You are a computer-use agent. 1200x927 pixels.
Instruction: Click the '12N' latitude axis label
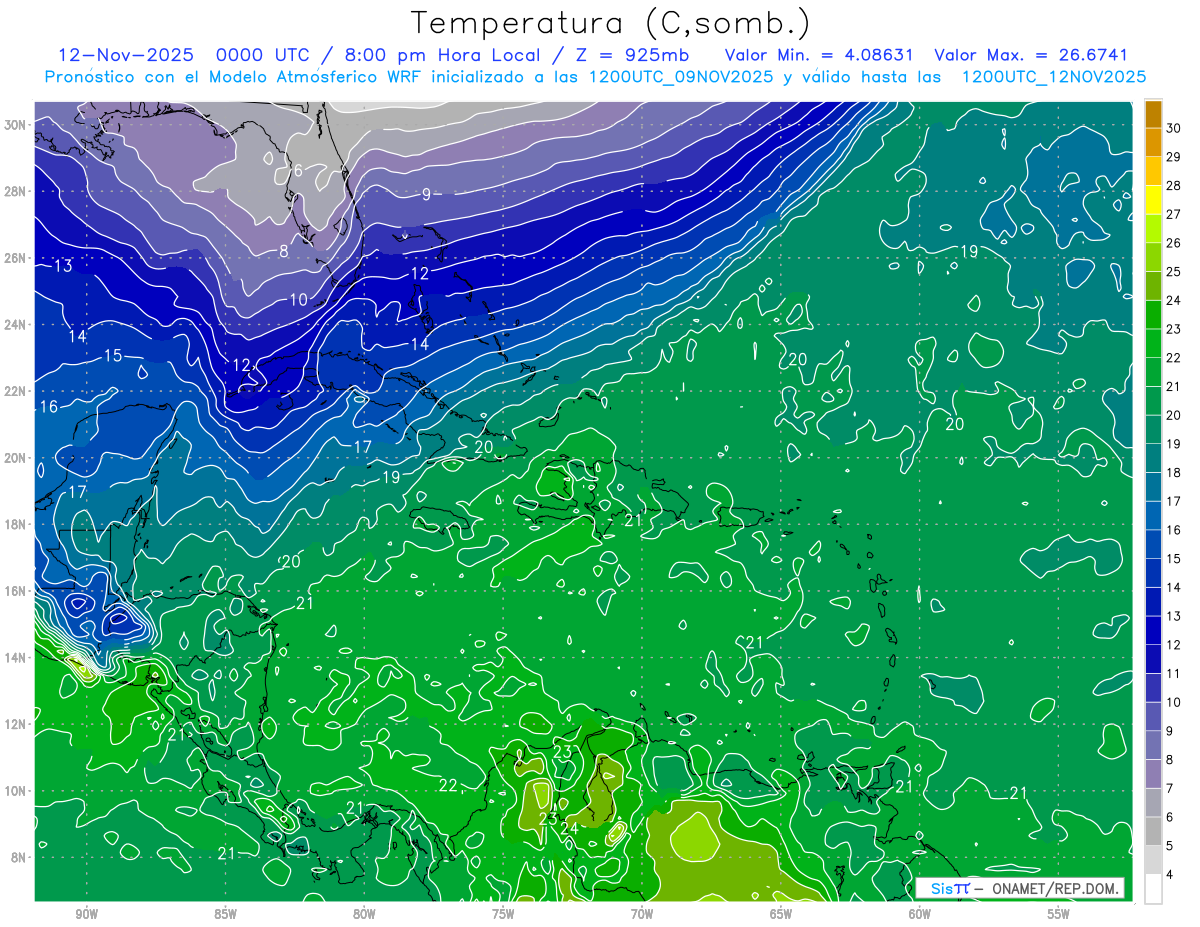coord(15,724)
